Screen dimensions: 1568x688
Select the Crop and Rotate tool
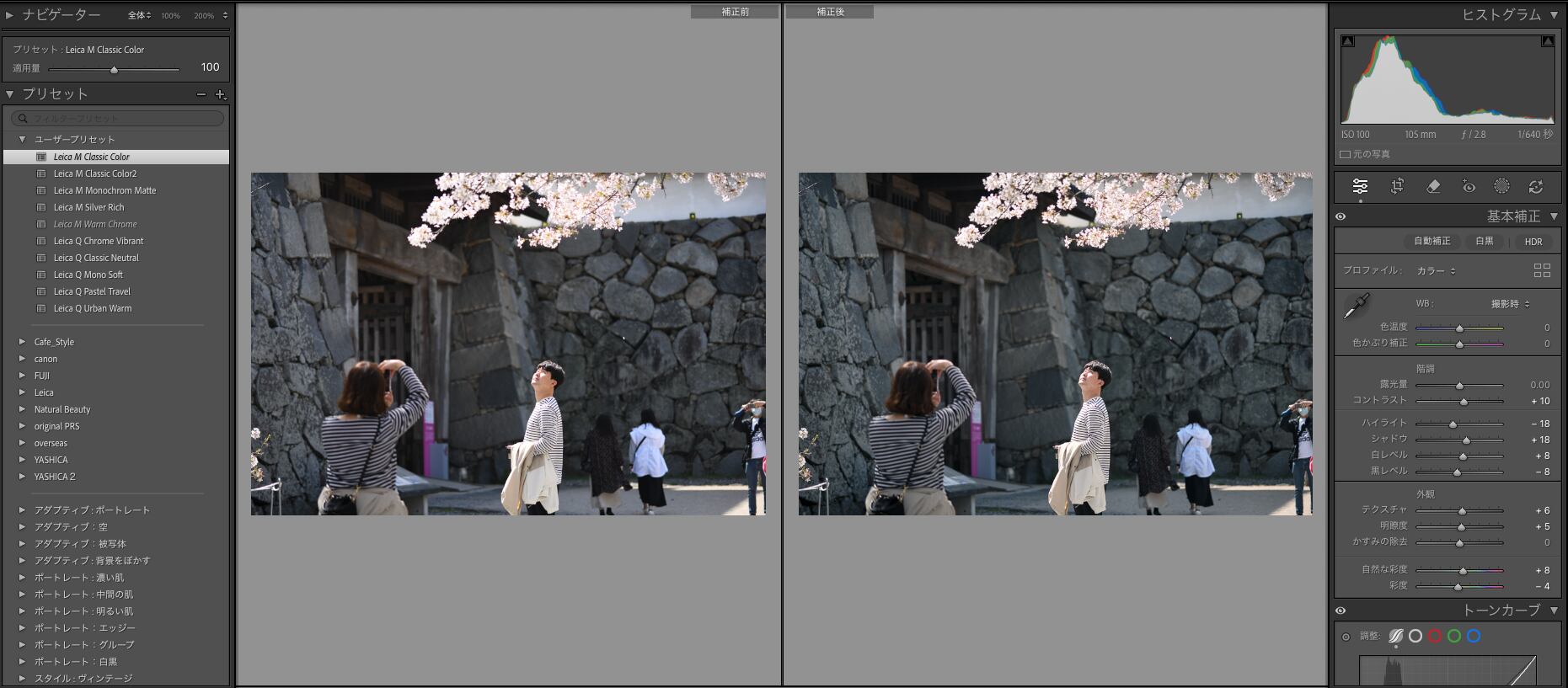(x=1397, y=186)
